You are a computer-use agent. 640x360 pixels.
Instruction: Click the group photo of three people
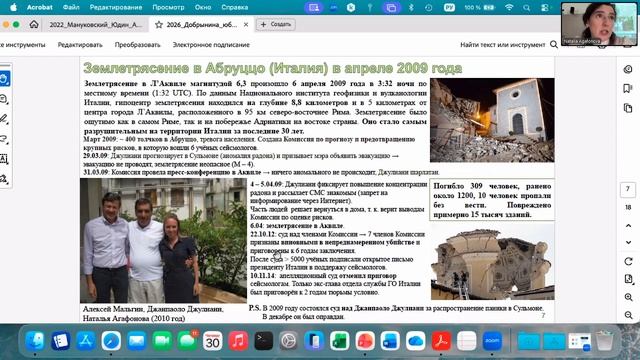pyautogui.click(x=163, y=240)
